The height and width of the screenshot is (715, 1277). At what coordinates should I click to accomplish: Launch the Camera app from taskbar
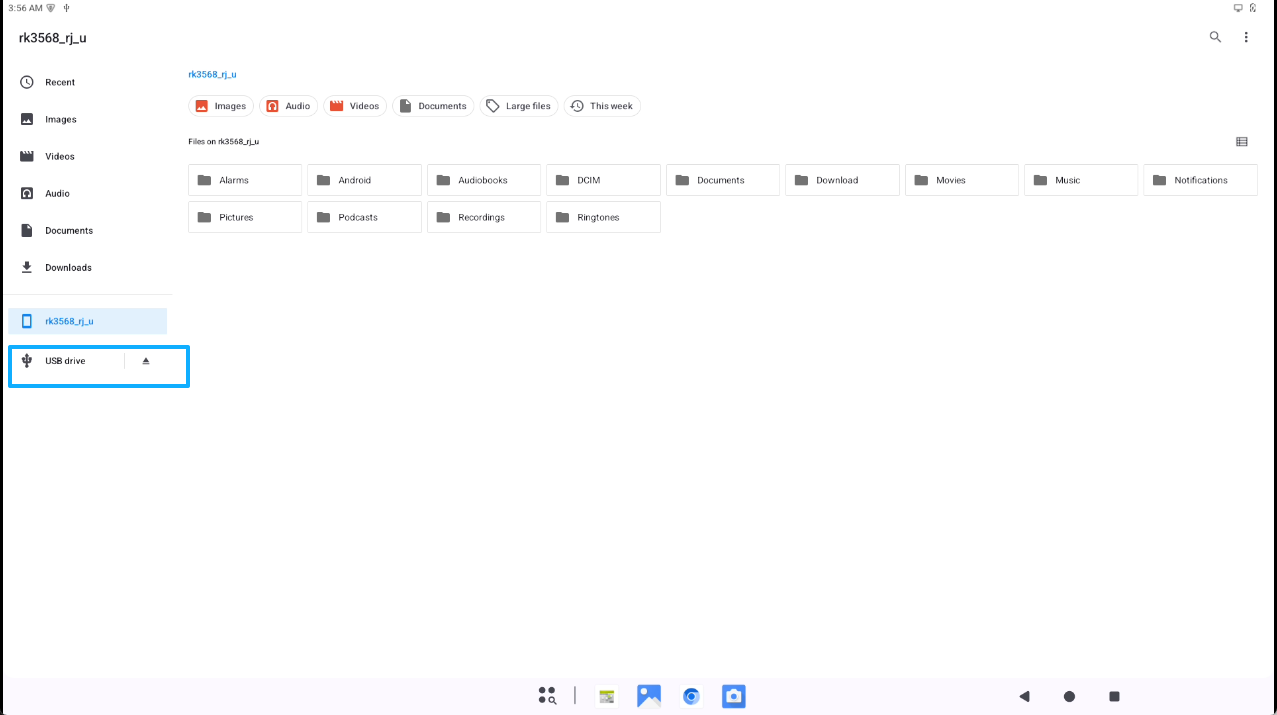tap(734, 696)
